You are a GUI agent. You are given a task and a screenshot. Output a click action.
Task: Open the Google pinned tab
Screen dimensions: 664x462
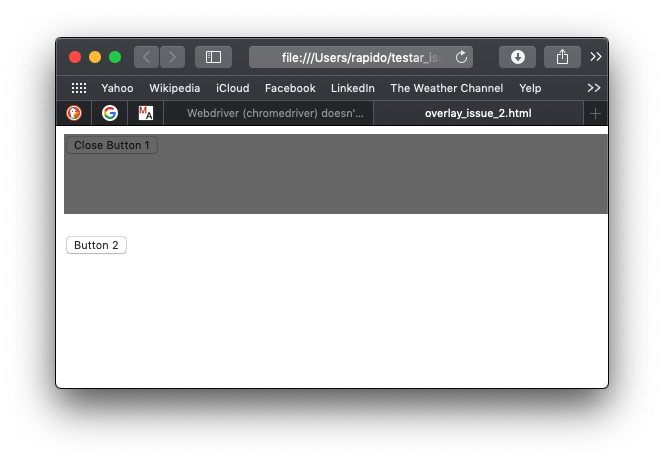(110, 113)
